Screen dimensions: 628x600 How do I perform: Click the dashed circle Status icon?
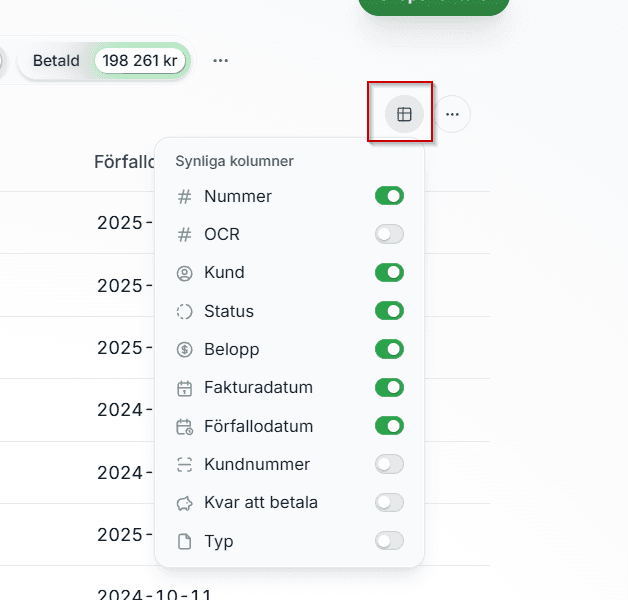[x=184, y=311]
